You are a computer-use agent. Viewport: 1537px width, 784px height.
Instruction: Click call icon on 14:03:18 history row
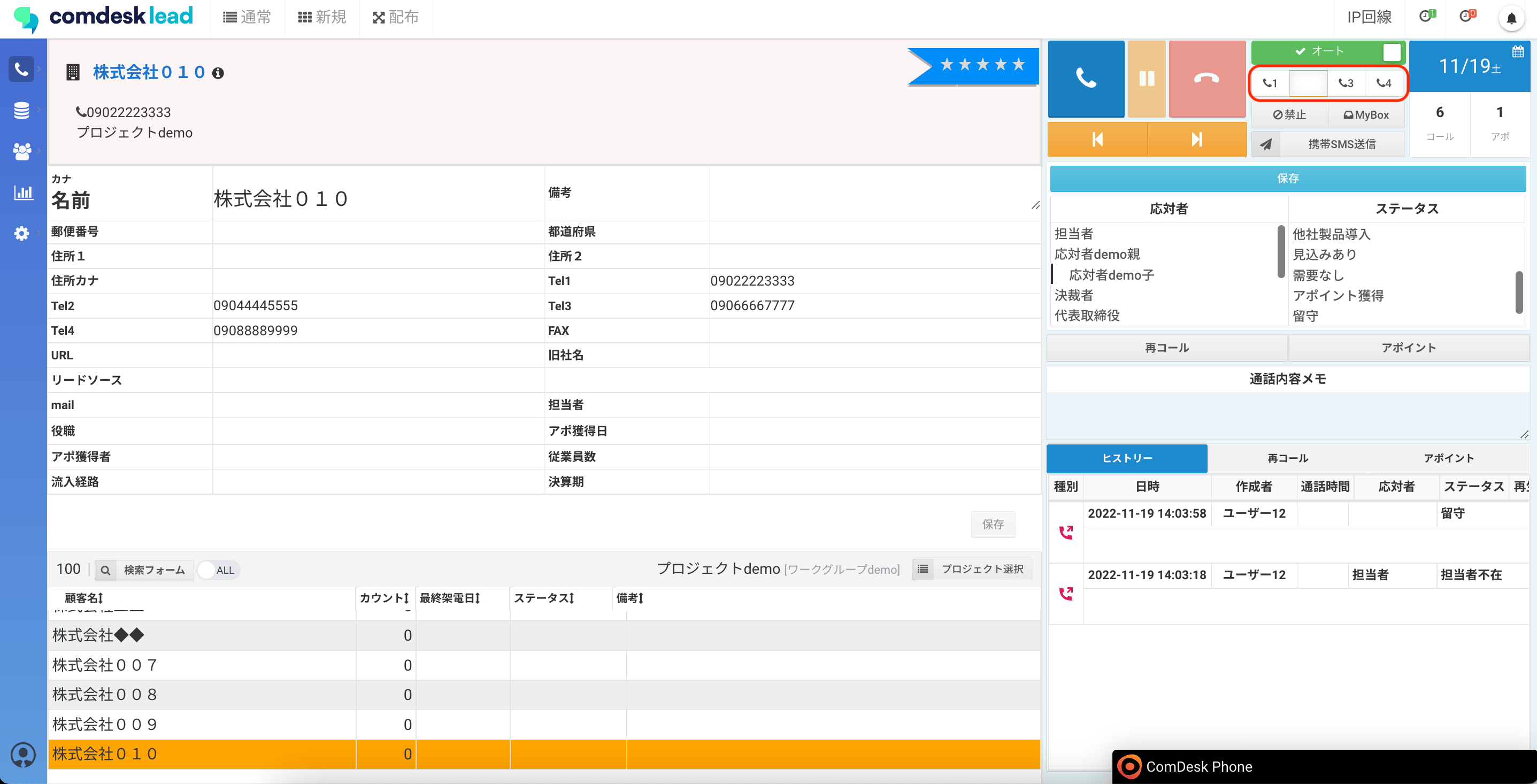[x=1066, y=593]
